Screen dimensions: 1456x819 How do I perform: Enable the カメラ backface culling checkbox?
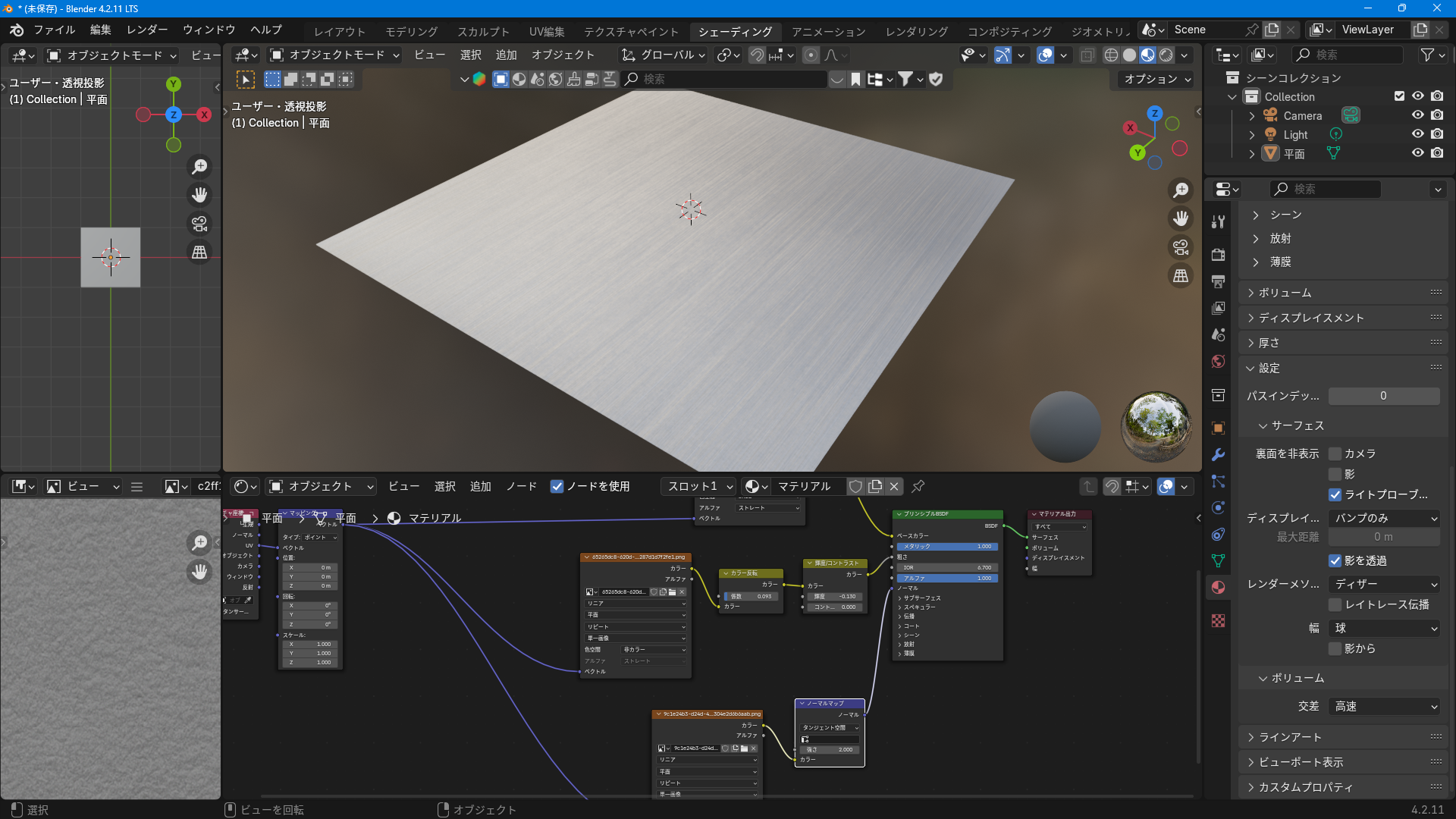tap(1335, 454)
